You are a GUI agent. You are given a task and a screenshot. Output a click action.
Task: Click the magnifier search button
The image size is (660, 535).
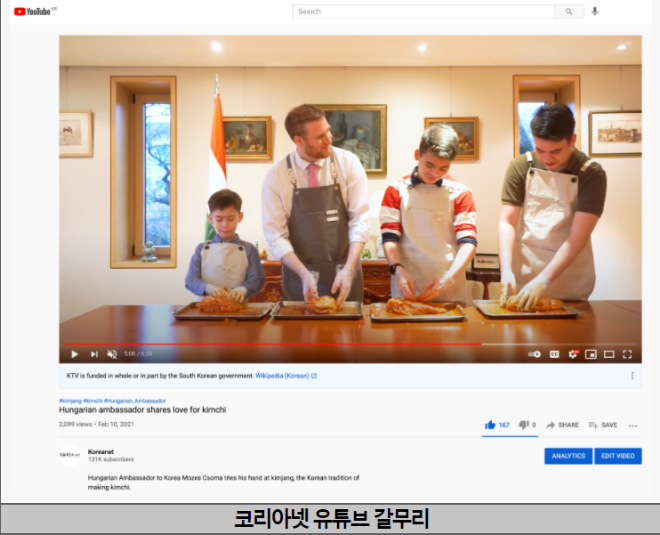tap(569, 11)
